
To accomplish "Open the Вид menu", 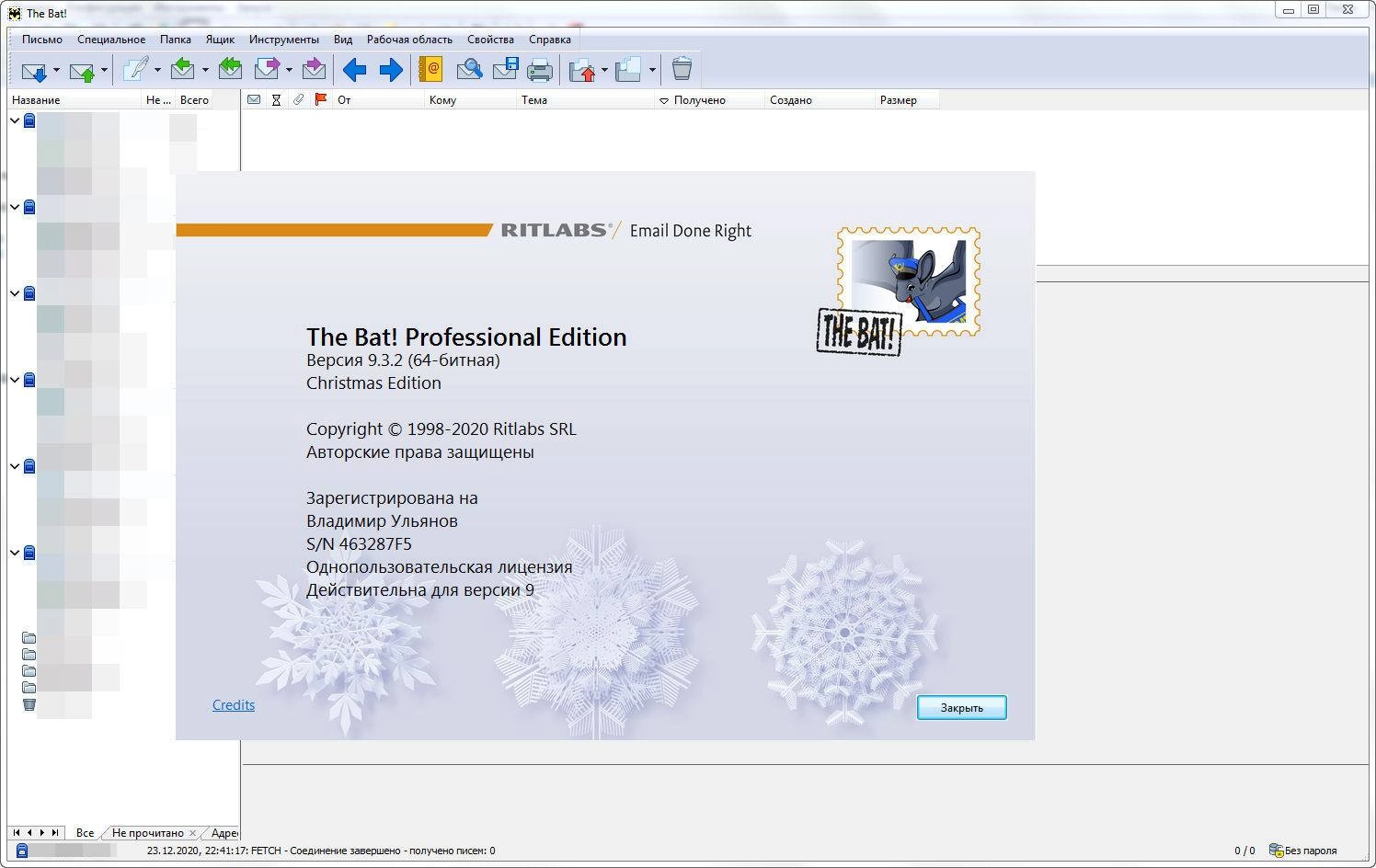I will pos(343,40).
